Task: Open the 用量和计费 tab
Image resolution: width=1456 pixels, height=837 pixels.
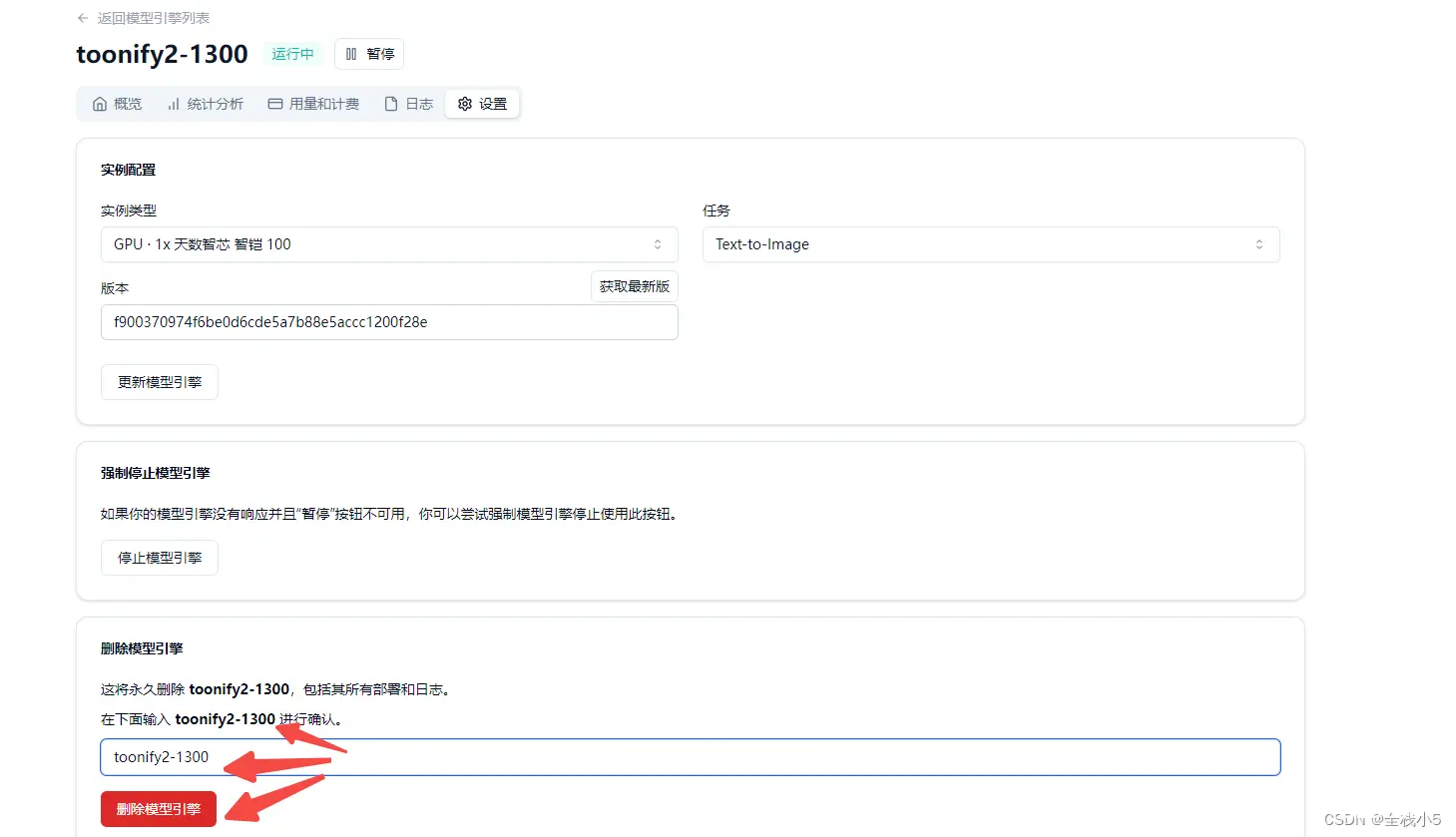Action: pyautogui.click(x=313, y=104)
